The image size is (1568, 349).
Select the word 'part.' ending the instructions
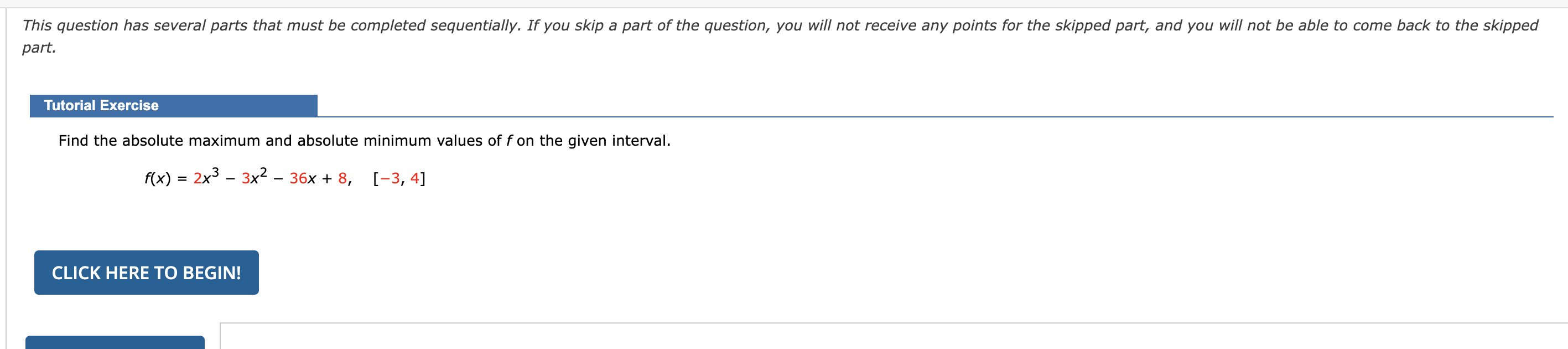tap(38, 47)
